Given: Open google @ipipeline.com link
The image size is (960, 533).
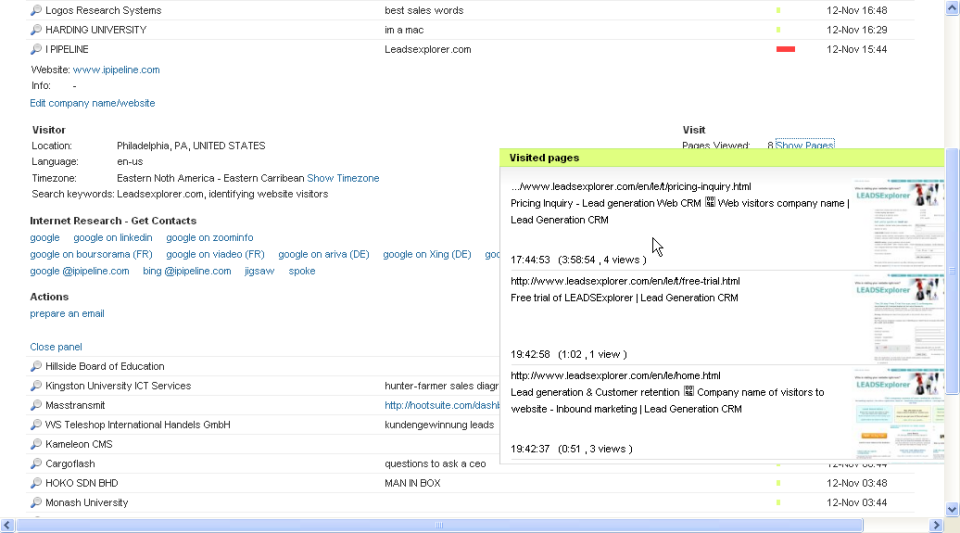Looking at the screenshot, I should pos(80,271).
